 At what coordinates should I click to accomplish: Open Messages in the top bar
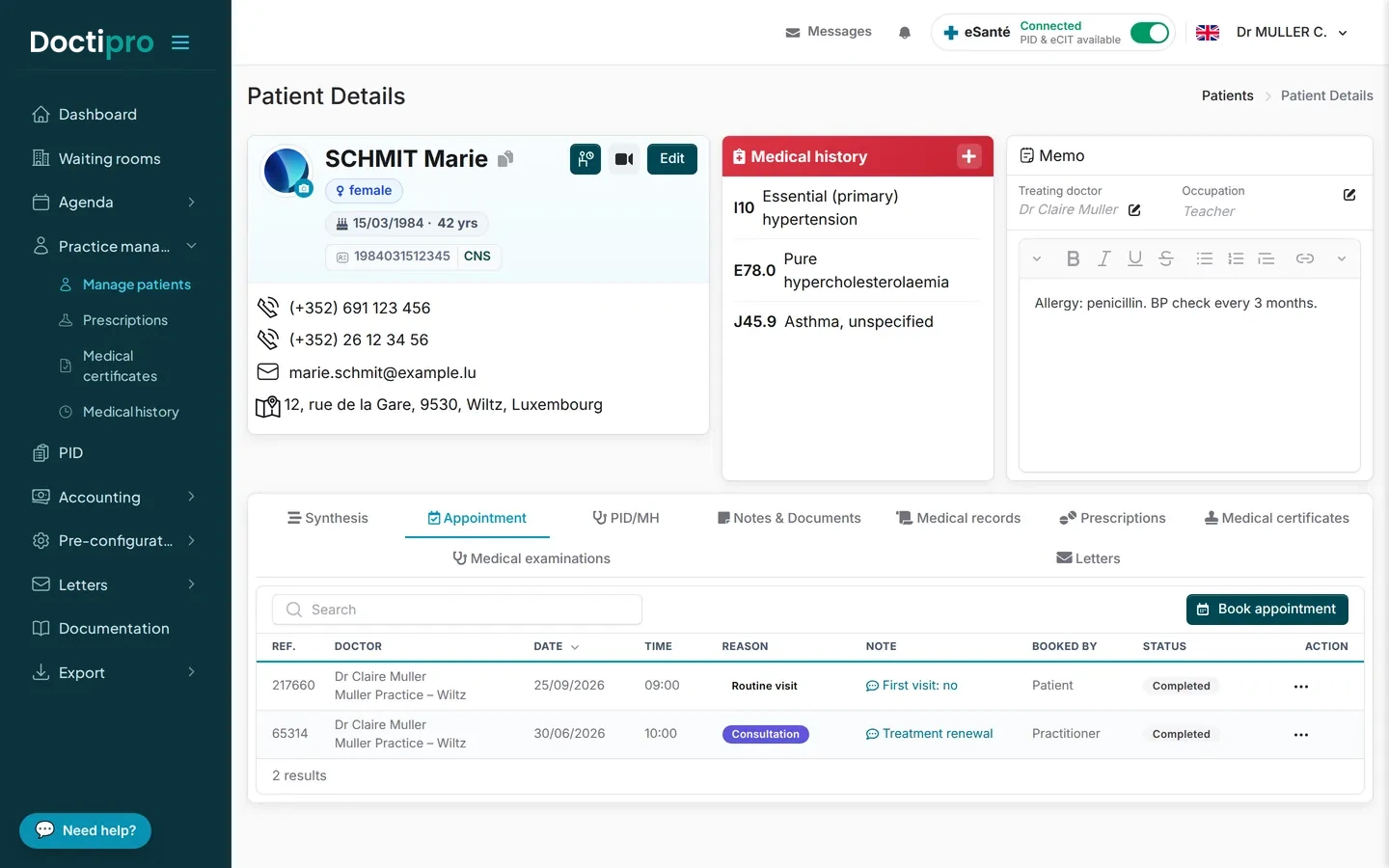pos(829,32)
